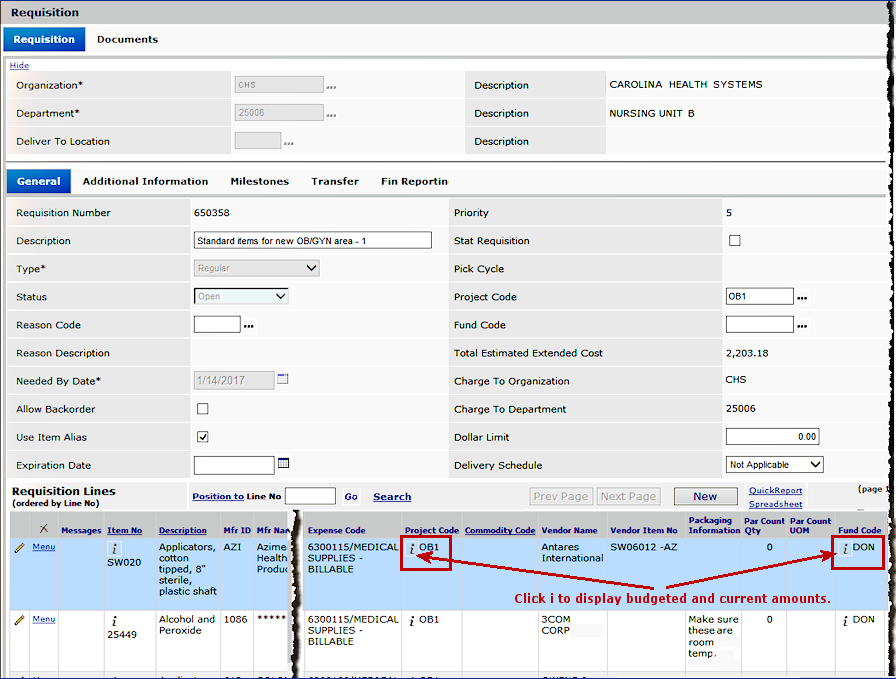
Task: Click the pencil edit icon for item 25449
Action: 18,620
